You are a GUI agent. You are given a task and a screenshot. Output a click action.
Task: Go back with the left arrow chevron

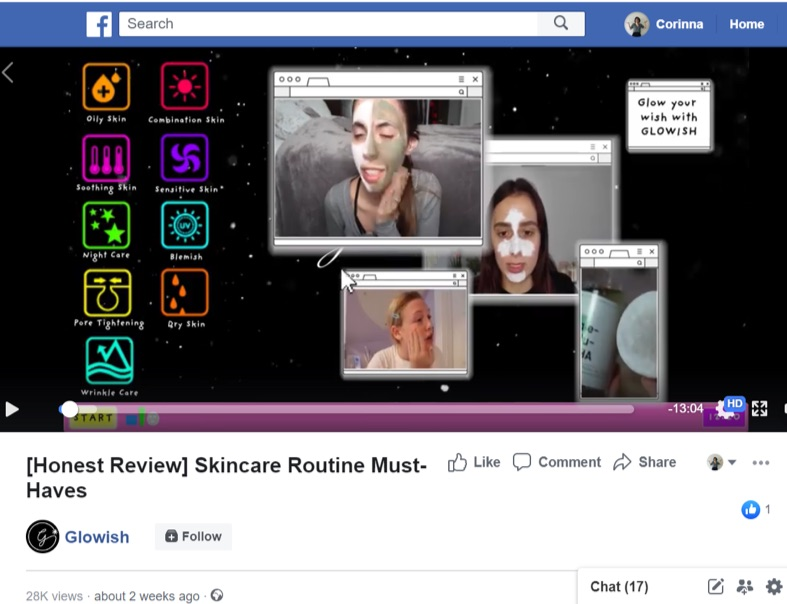8,73
